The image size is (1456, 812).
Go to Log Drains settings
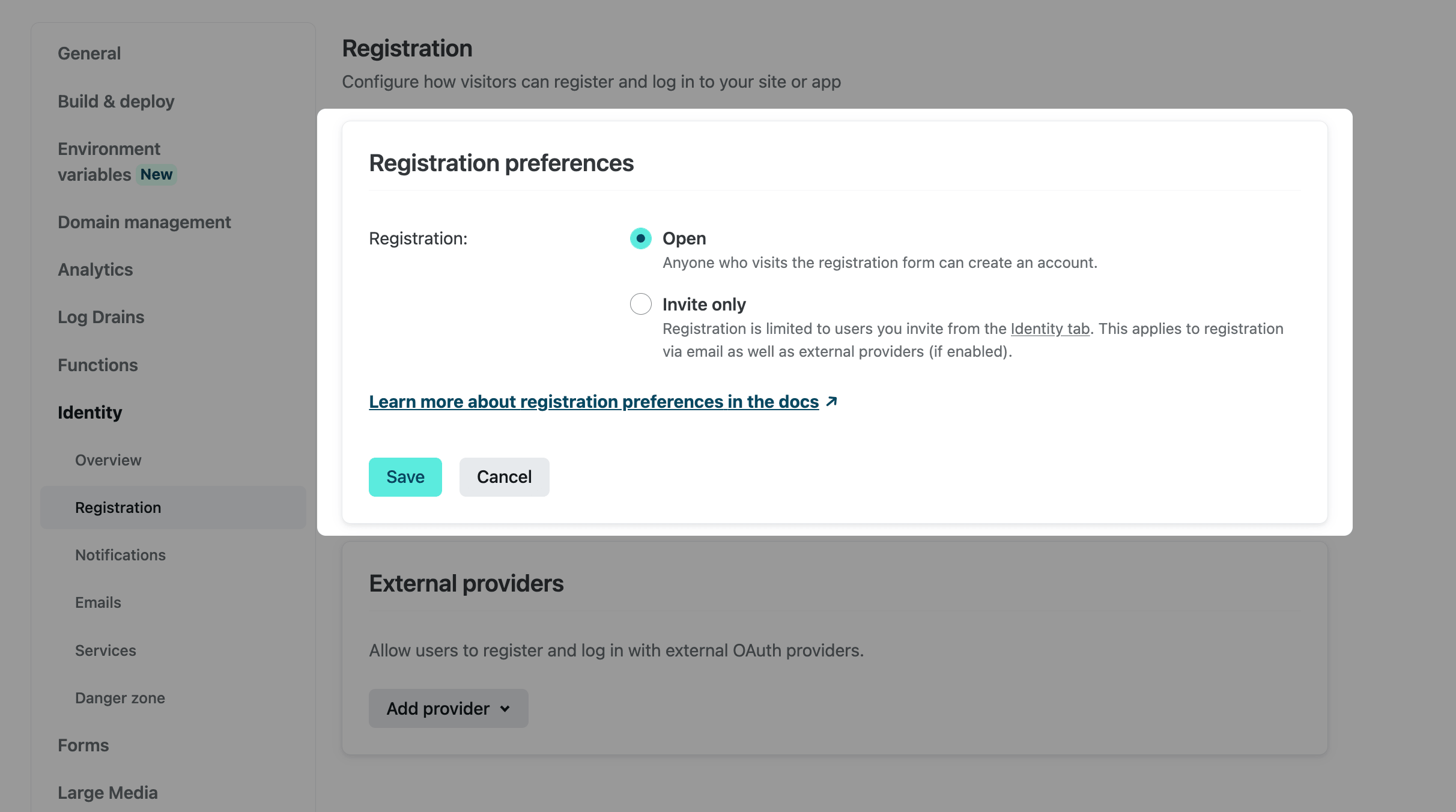101,317
